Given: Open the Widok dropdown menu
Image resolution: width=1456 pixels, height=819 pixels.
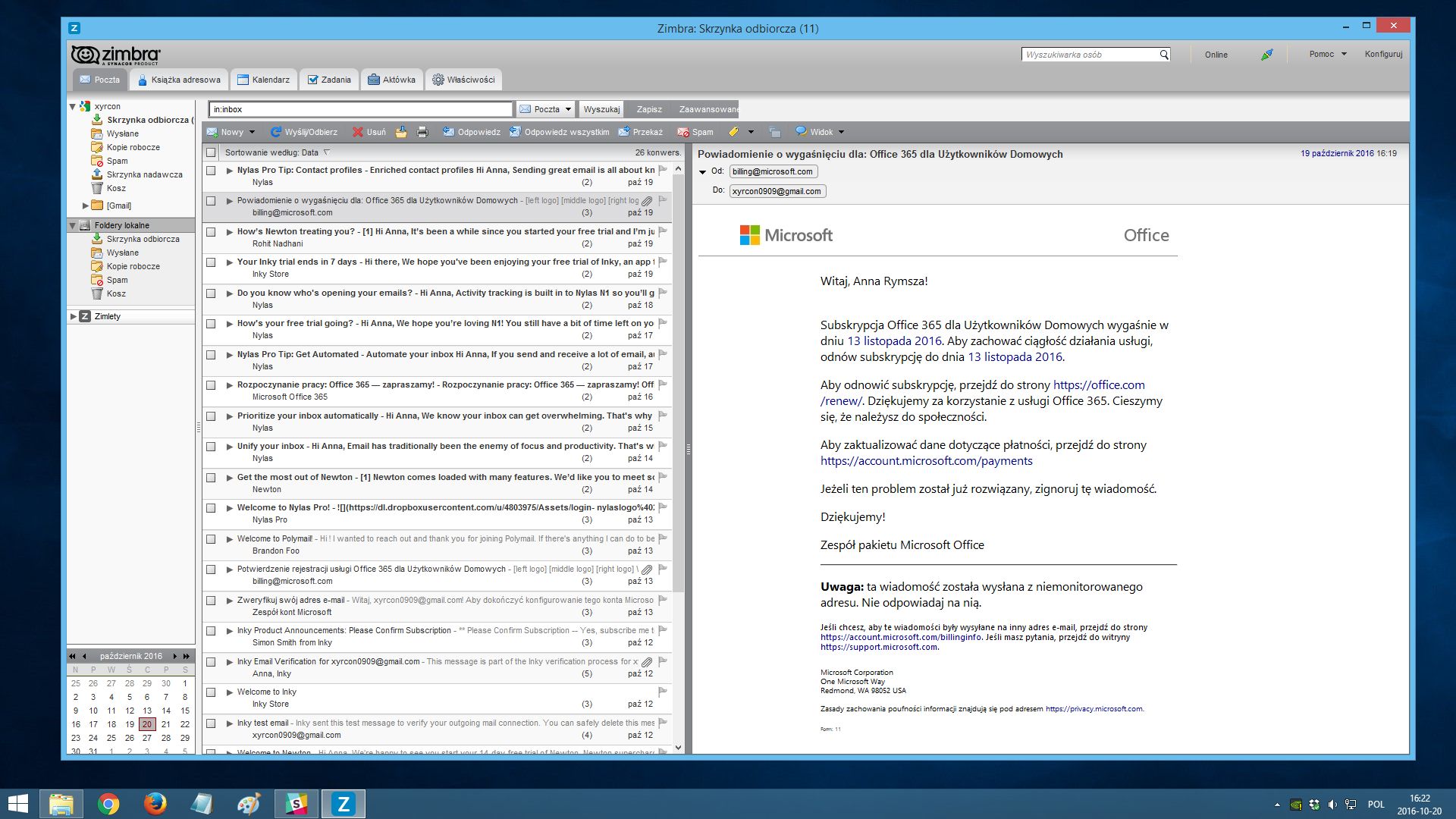Looking at the screenshot, I should [x=820, y=131].
